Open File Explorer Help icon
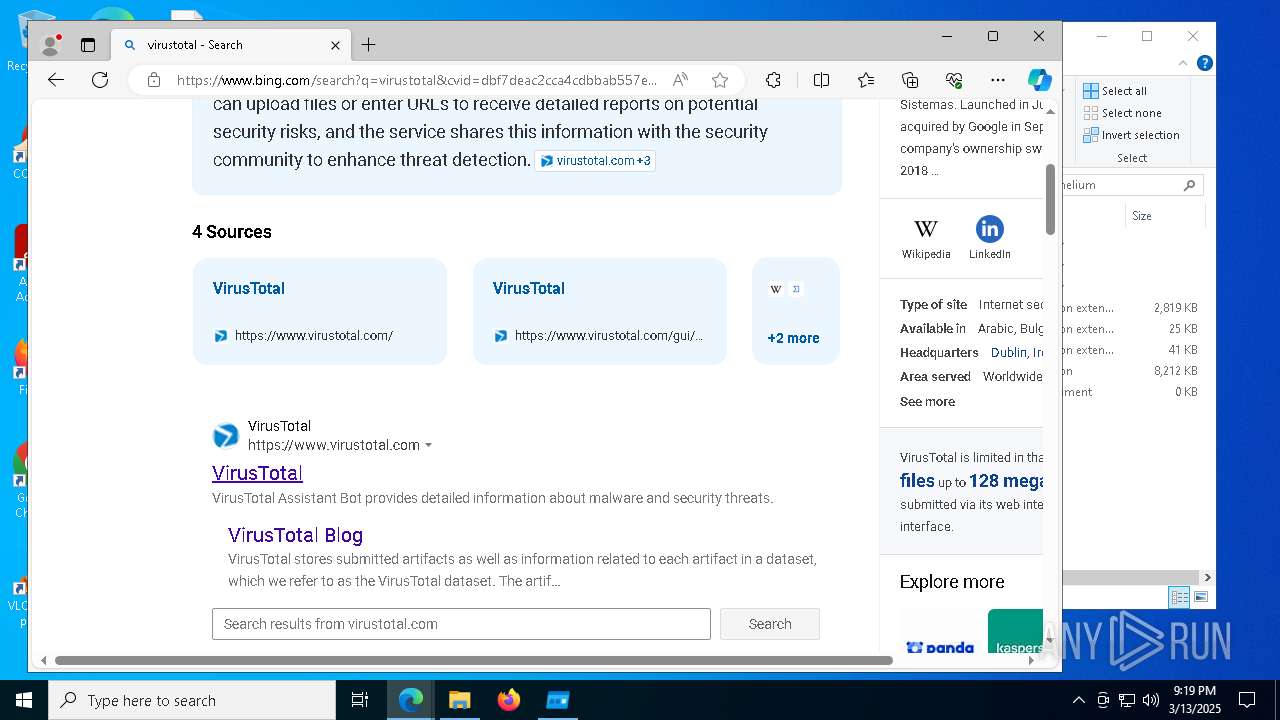Screen dimensions: 1280x720 tap(1205, 63)
